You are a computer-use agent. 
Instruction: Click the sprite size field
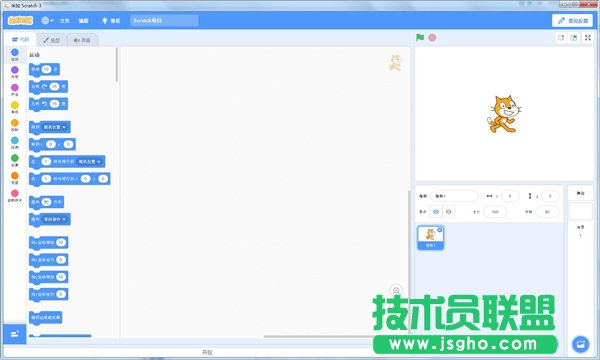(495, 212)
